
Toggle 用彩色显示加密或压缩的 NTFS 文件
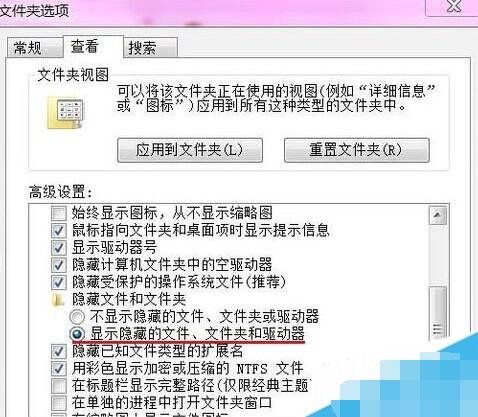point(58,368)
